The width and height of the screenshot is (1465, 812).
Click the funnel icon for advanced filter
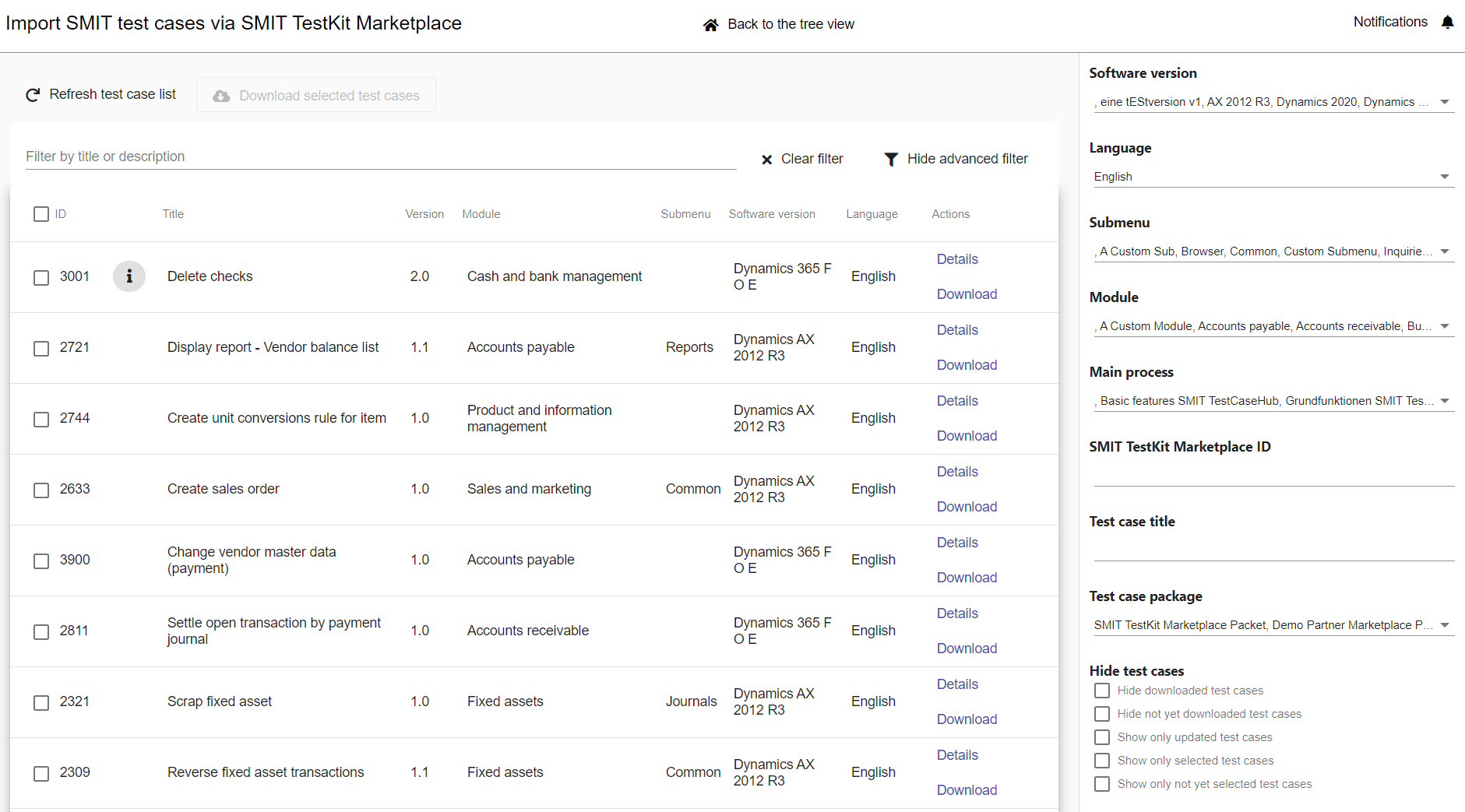tap(891, 160)
